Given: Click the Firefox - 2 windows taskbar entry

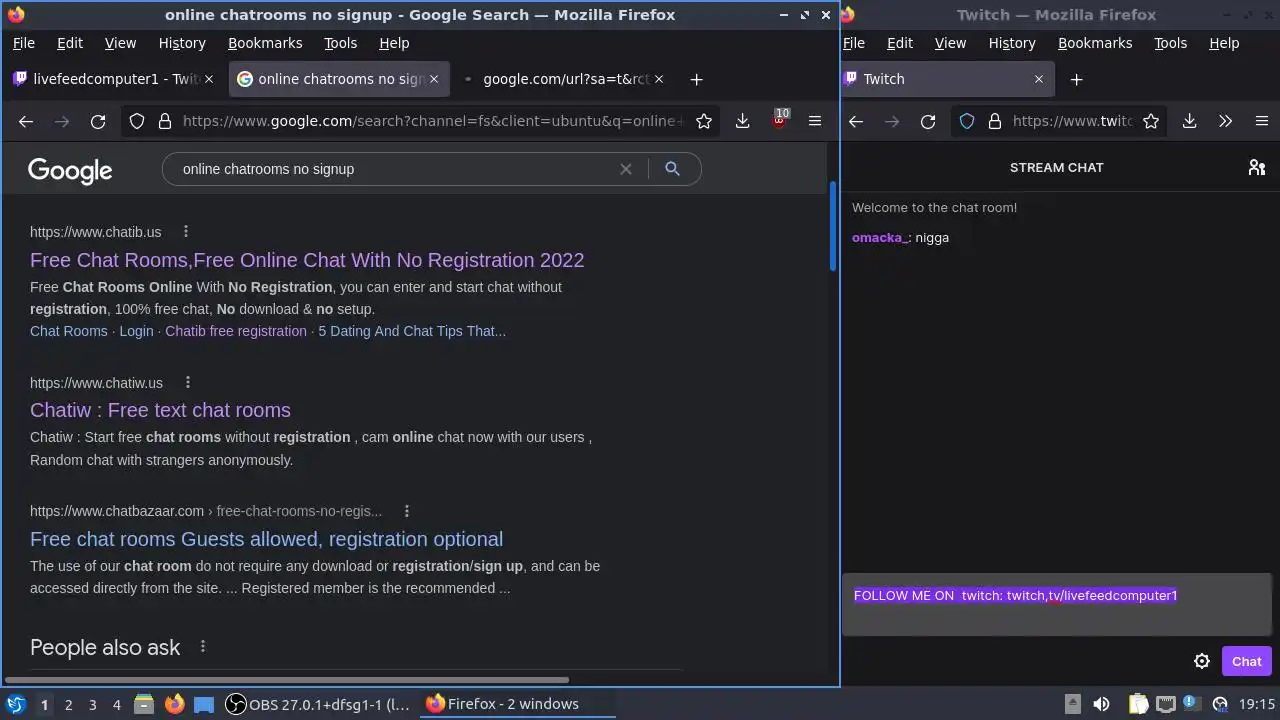Looking at the screenshot, I should click(518, 704).
